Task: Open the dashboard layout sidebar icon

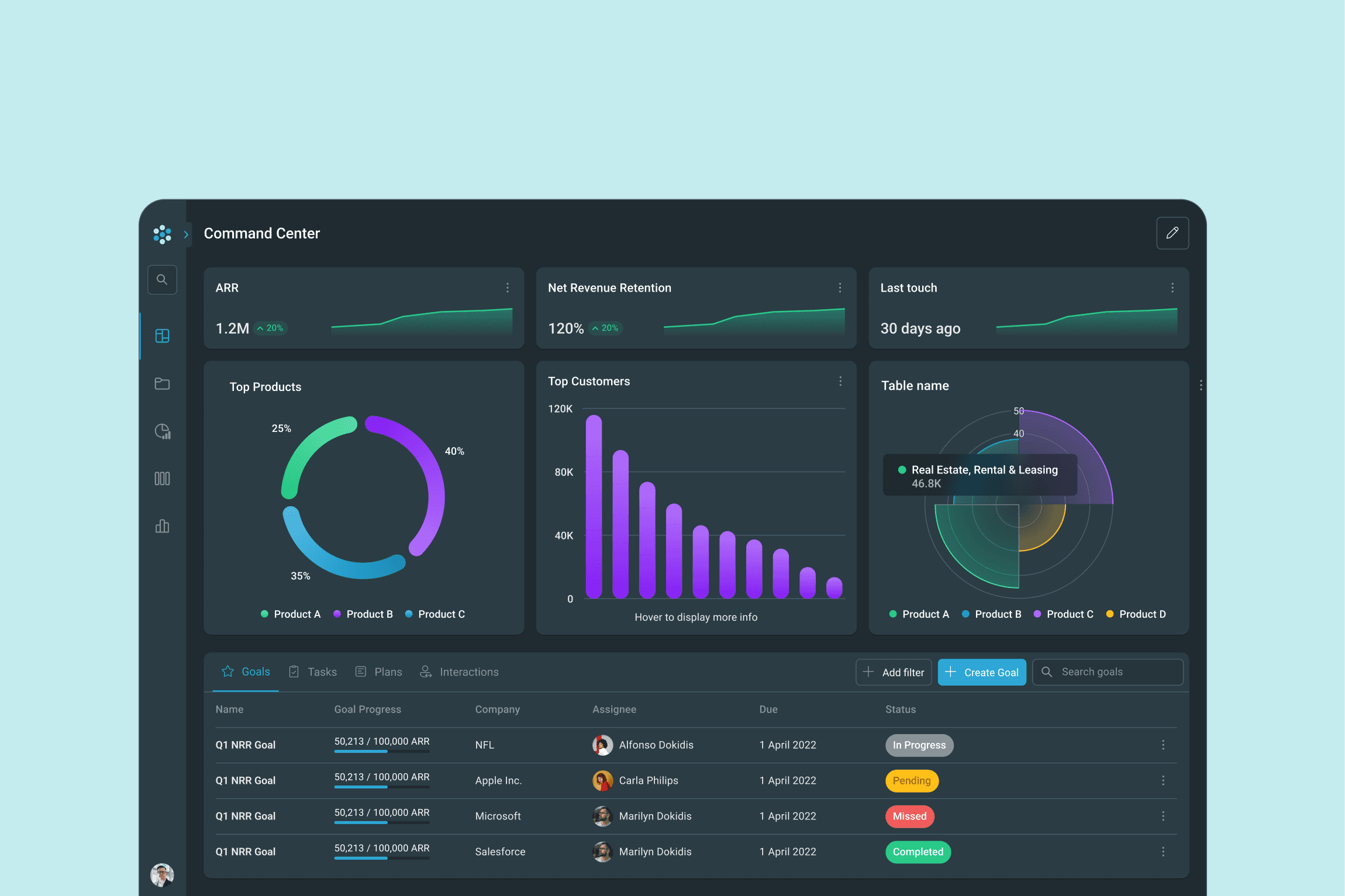Action: click(162, 335)
